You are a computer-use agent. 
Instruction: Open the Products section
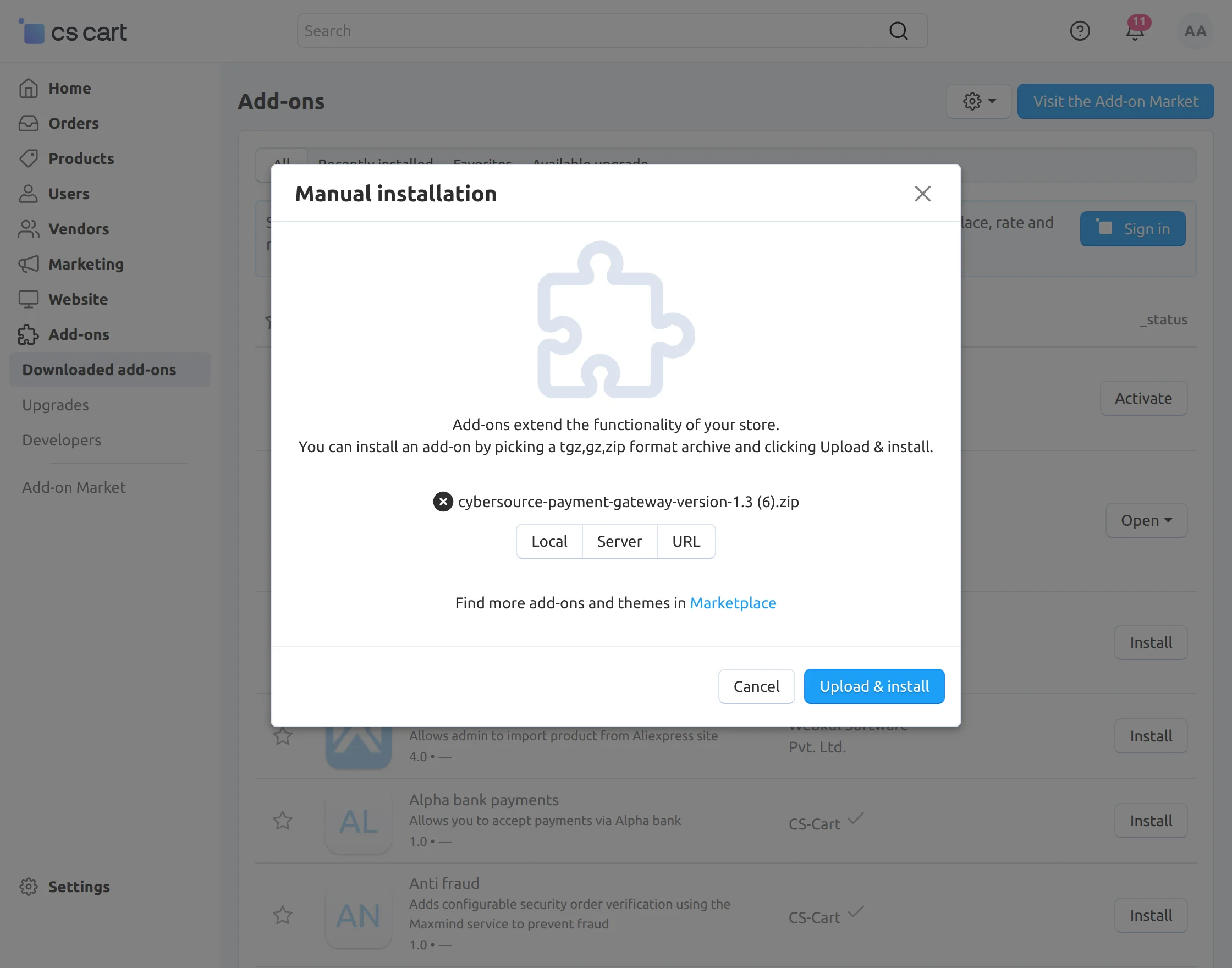[x=81, y=159]
